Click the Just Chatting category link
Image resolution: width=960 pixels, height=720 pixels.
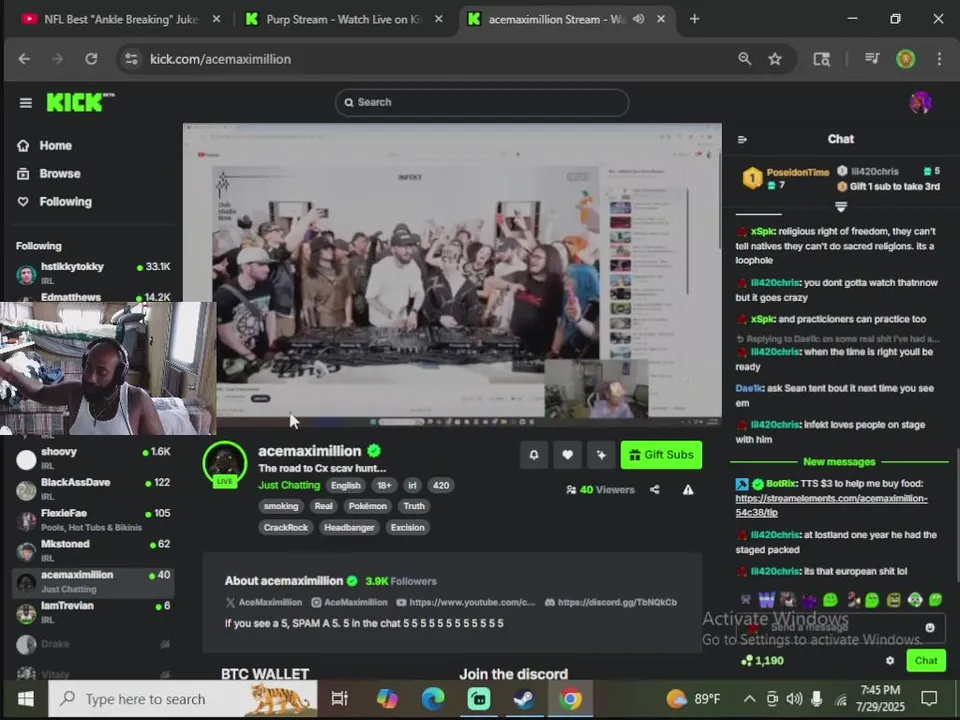click(x=289, y=486)
